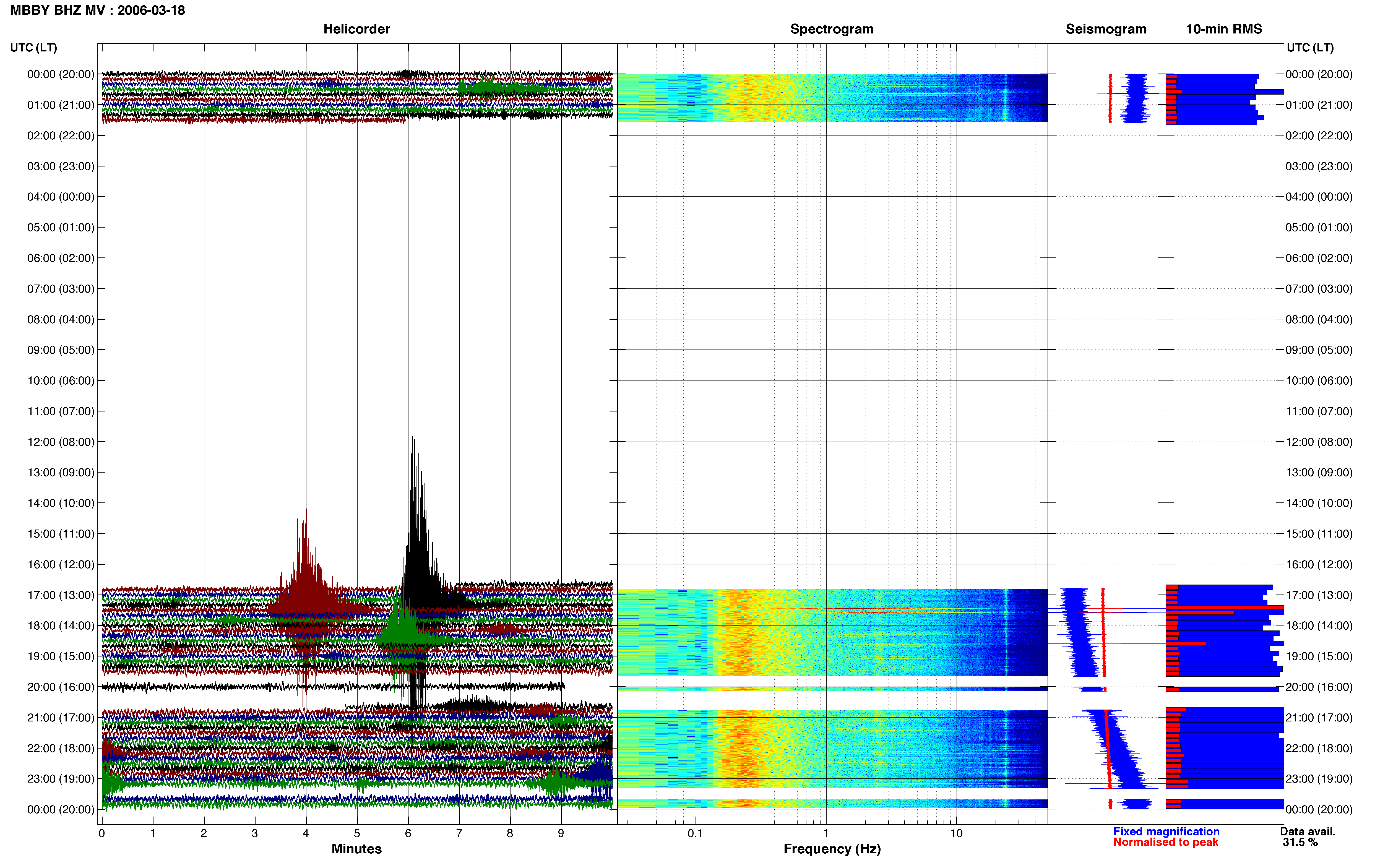Click the 'Minutes' x-axis label
This screenshot has width=1388, height=868.
click(356, 848)
